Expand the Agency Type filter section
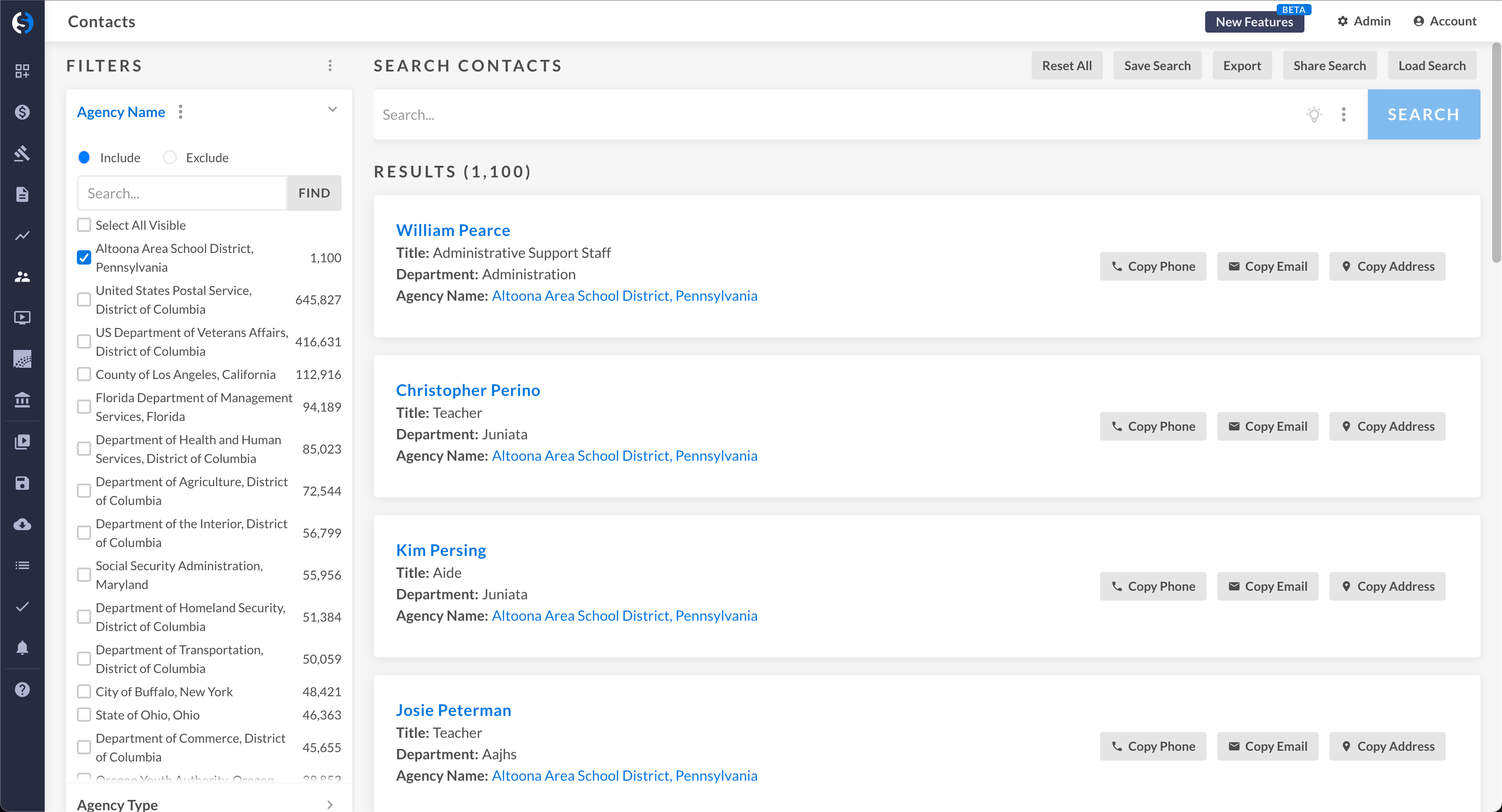This screenshot has width=1502, height=812. 330,804
